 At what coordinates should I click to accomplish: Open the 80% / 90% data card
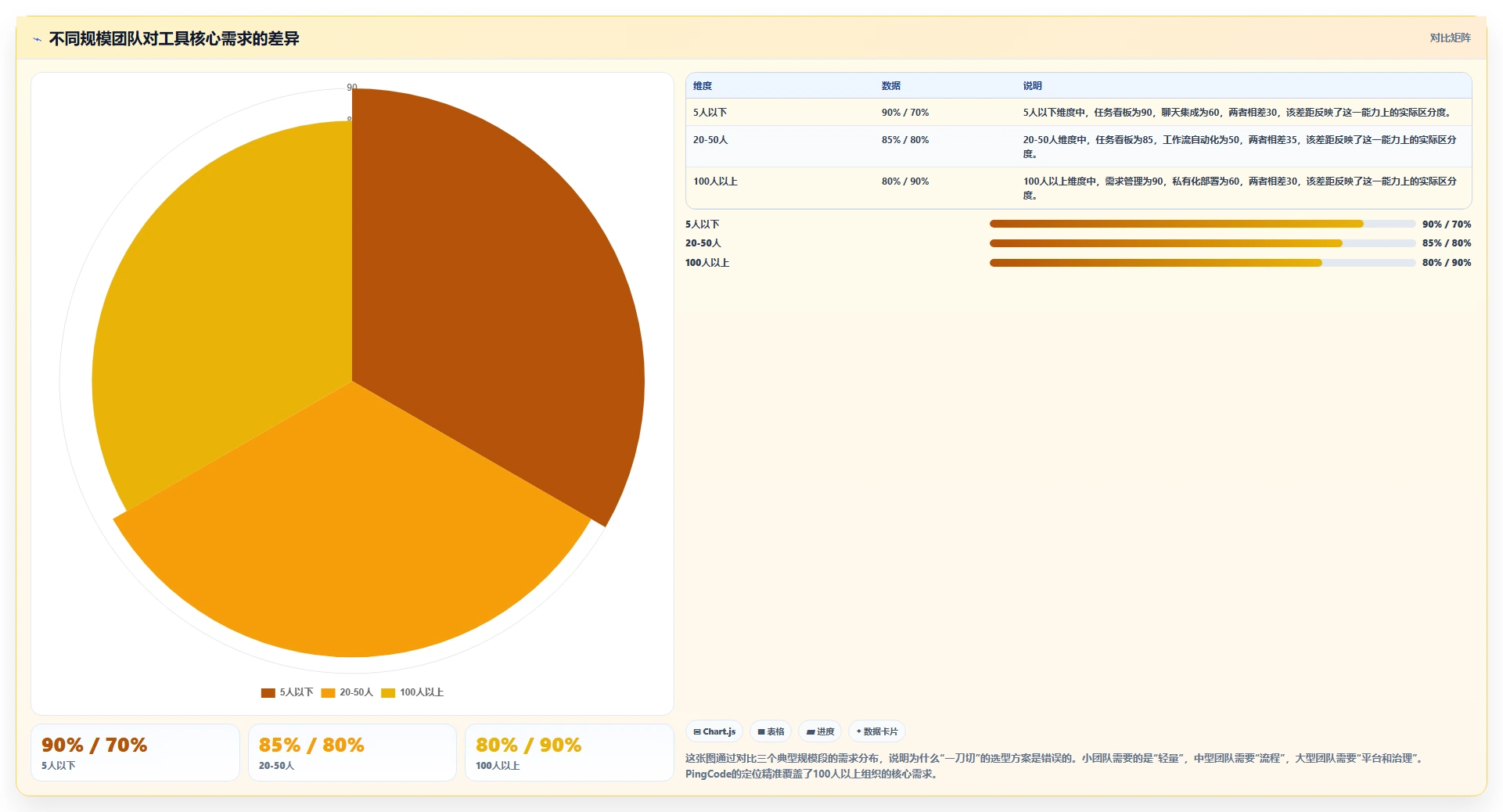click(570, 753)
